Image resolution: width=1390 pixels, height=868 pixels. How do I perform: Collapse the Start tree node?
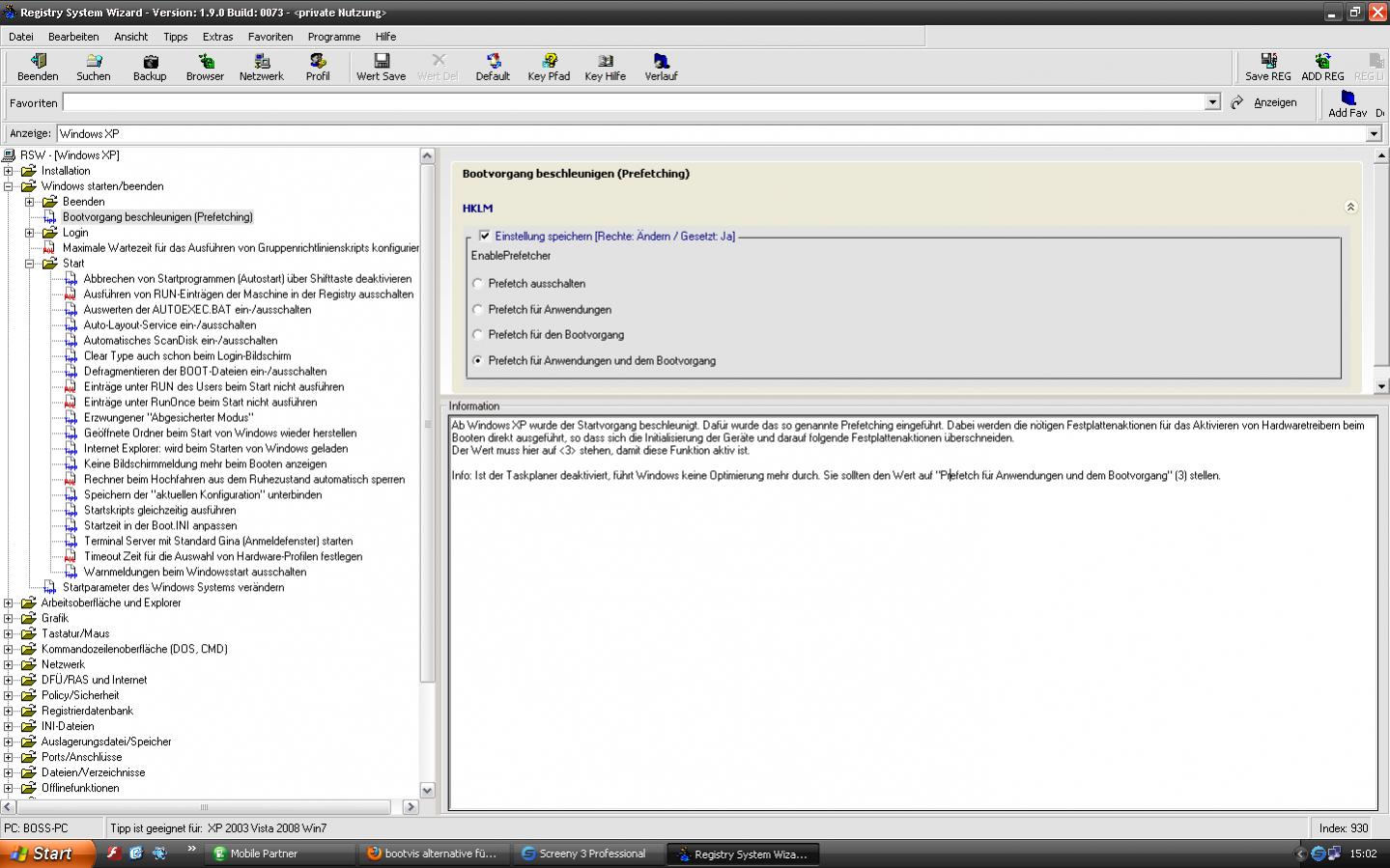[30, 264]
